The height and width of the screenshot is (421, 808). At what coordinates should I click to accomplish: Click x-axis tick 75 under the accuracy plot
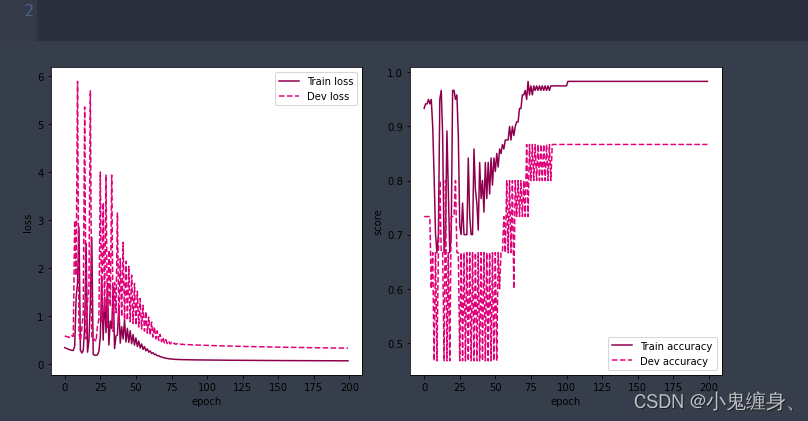(531, 387)
